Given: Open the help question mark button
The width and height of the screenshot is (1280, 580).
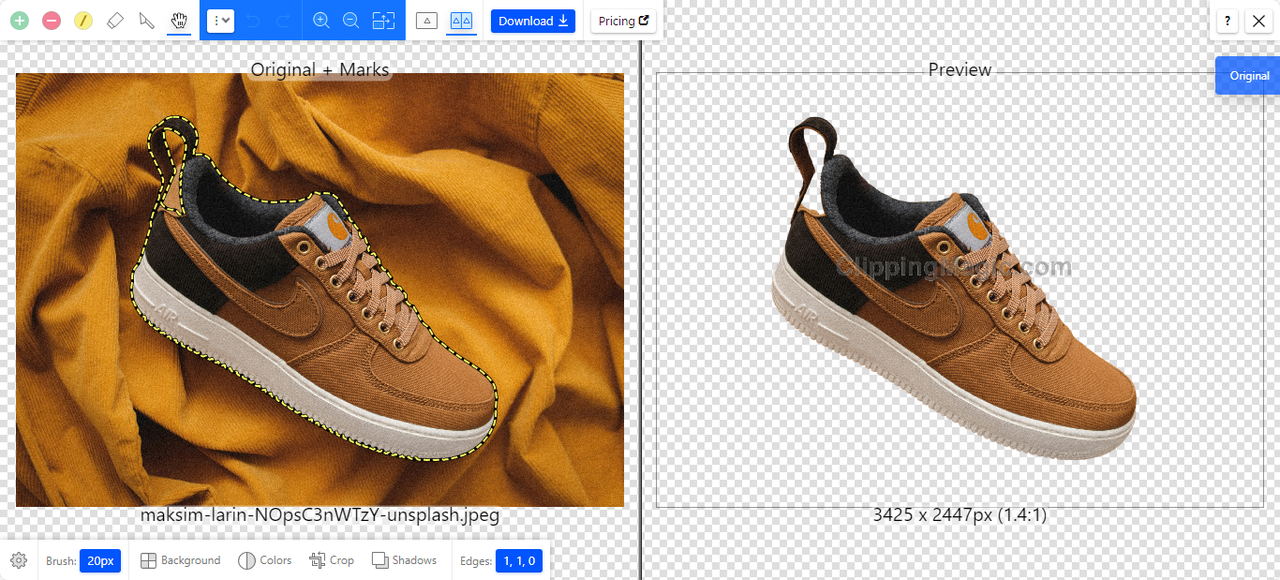Looking at the screenshot, I should [1227, 21].
